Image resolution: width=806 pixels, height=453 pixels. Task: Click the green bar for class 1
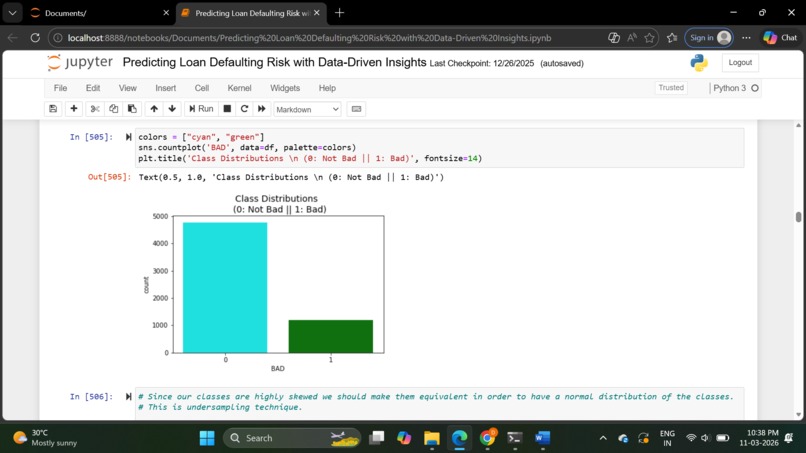tap(331, 336)
